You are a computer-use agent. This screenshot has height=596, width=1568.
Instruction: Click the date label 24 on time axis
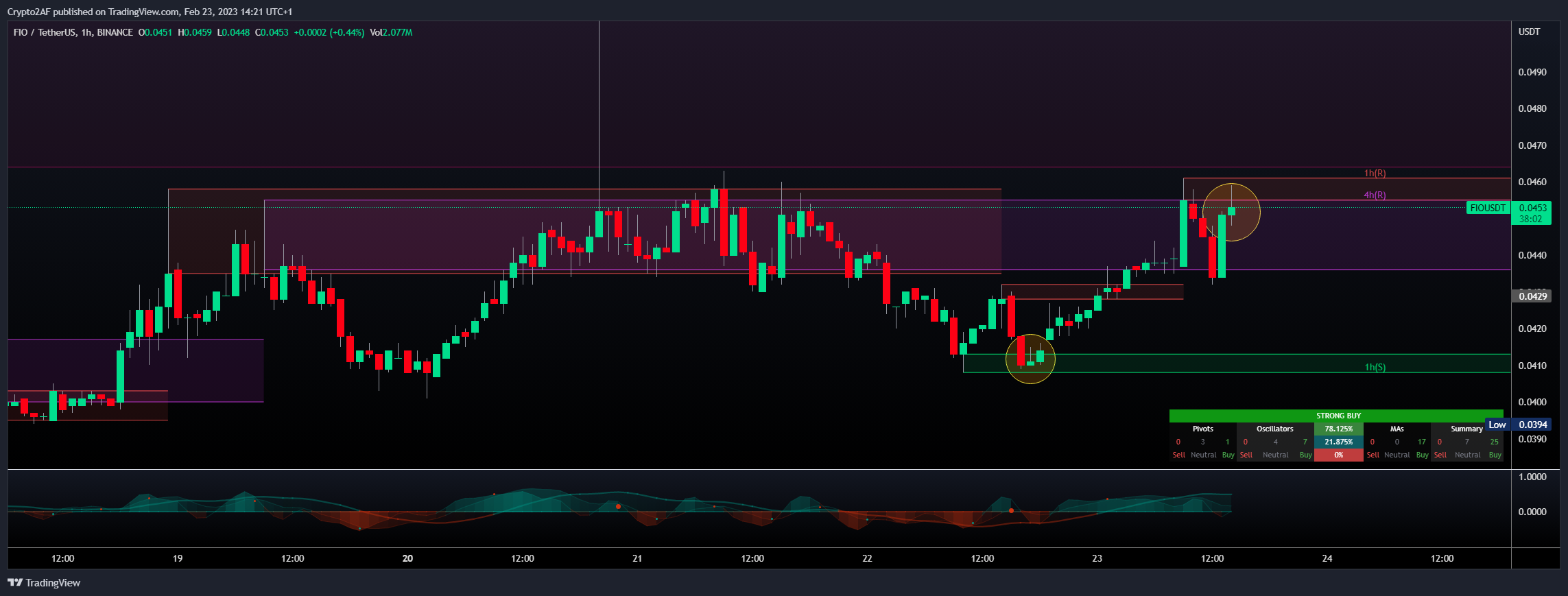click(x=1327, y=558)
